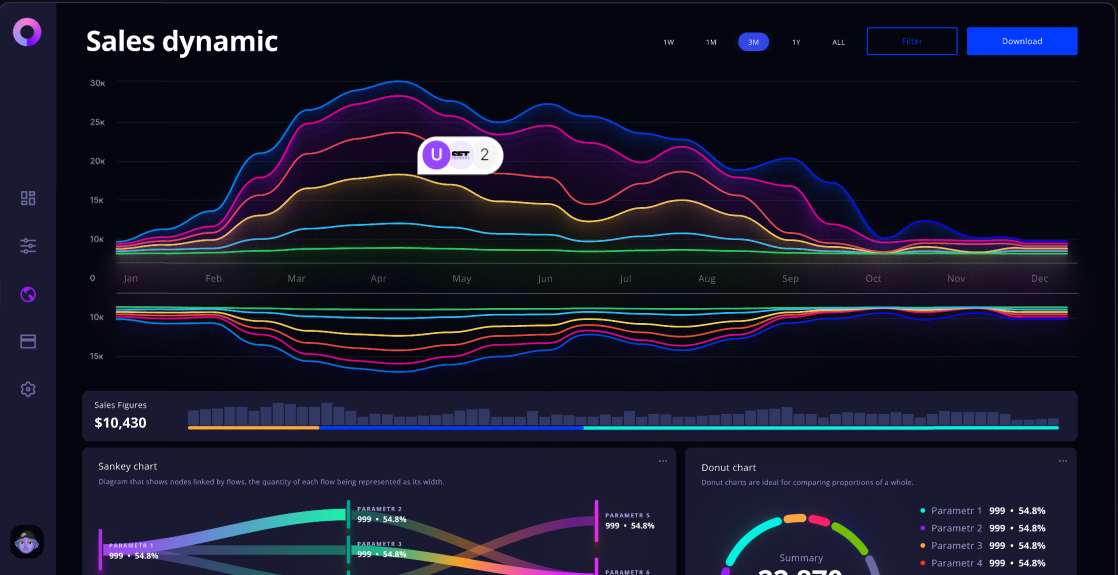
Task: Click the teal segment of sales progress bar
Action: (821, 427)
